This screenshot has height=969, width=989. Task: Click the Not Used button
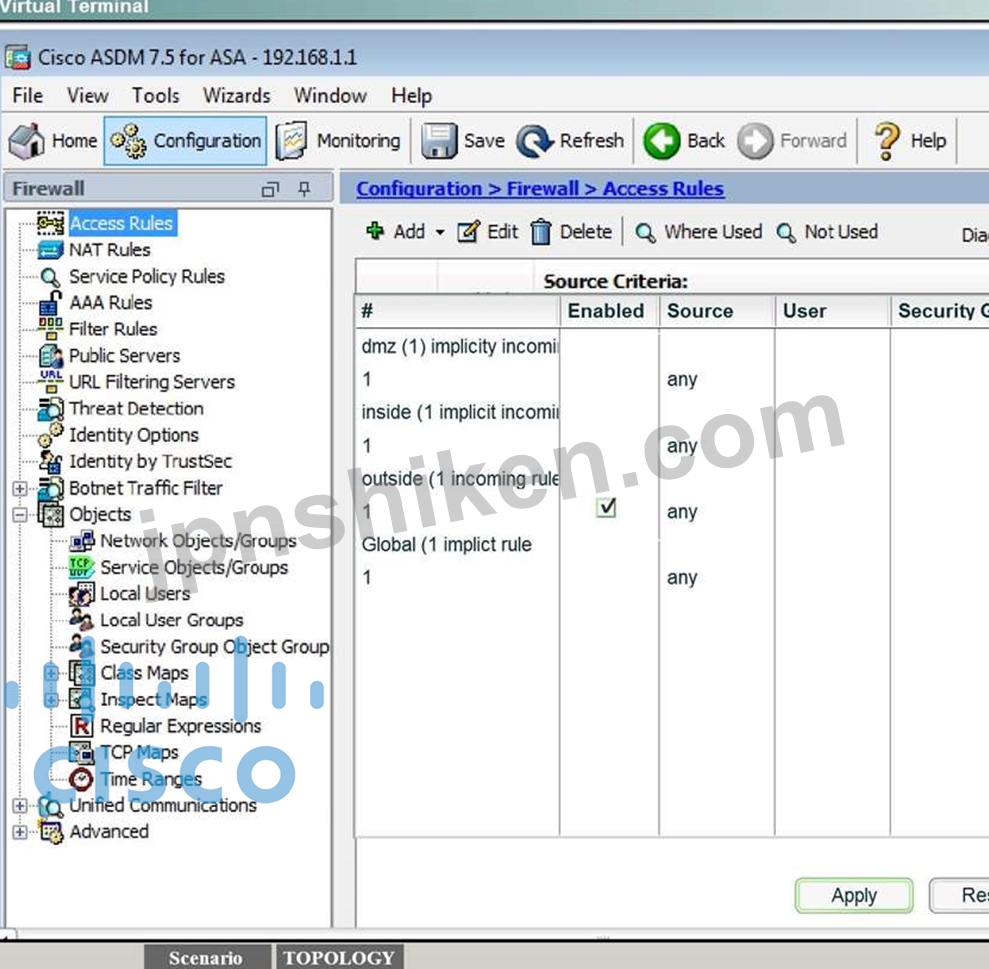click(827, 232)
